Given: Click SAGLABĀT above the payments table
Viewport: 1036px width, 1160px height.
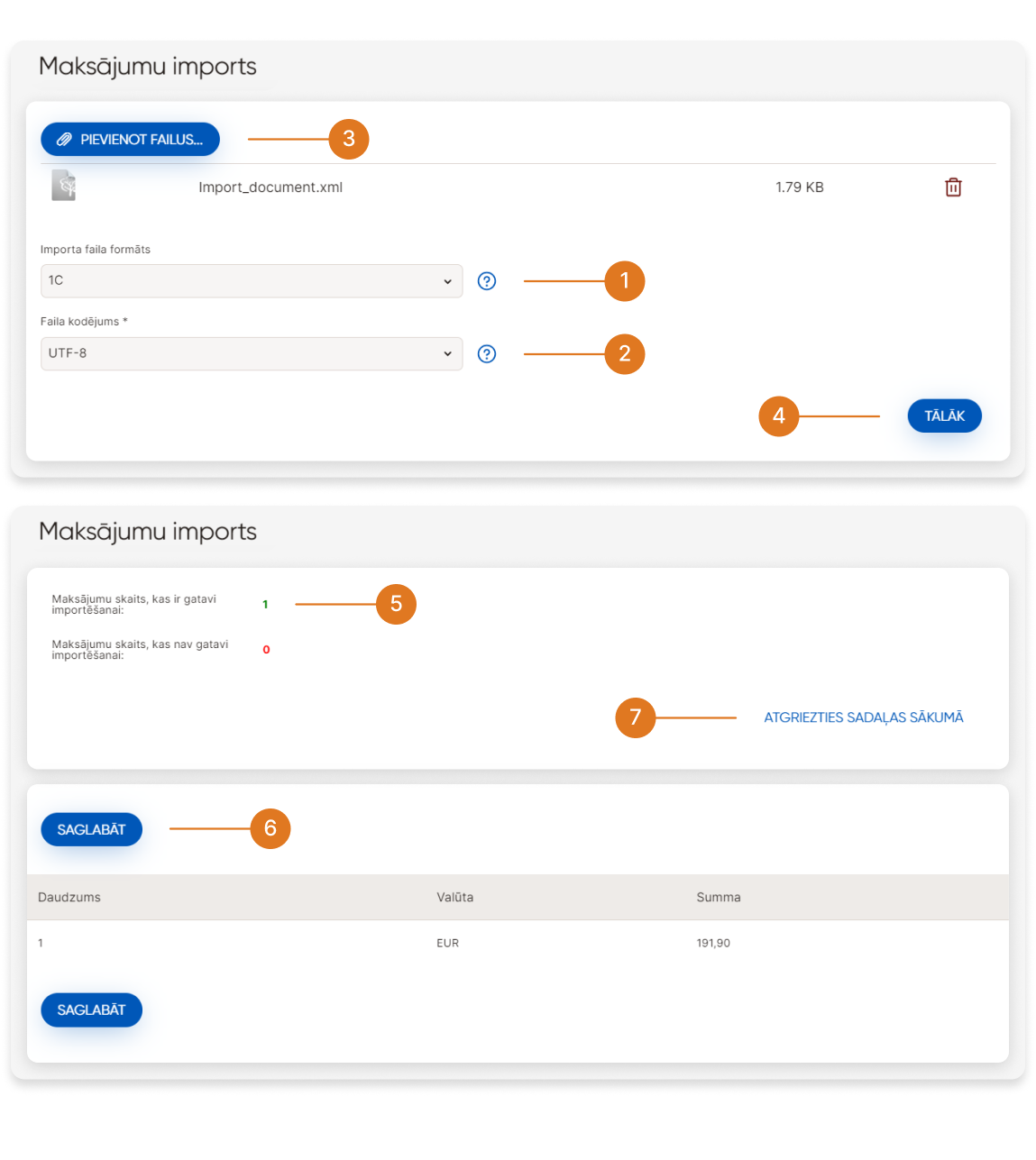Looking at the screenshot, I should 91,829.
